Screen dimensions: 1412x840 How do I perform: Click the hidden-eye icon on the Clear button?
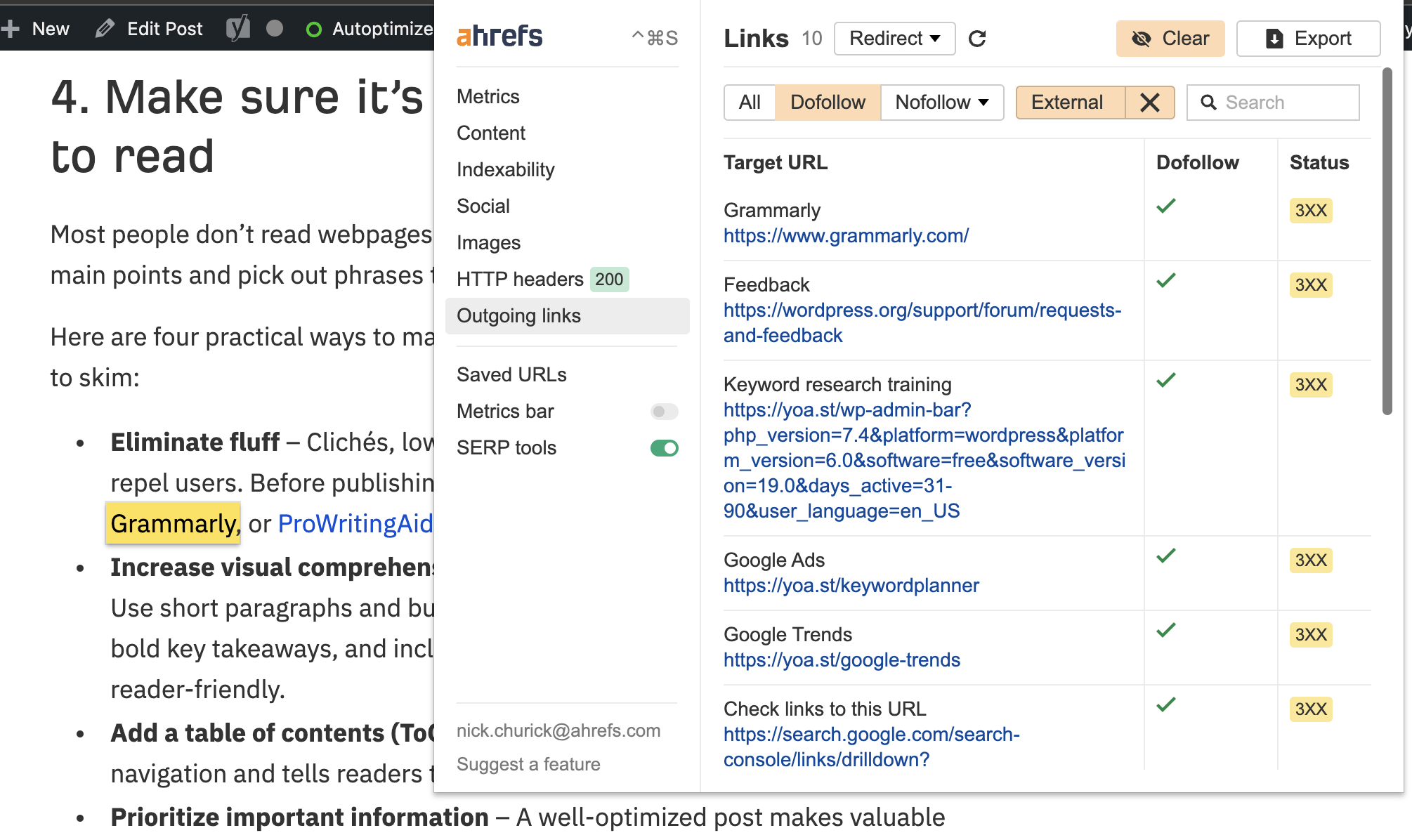1142,39
